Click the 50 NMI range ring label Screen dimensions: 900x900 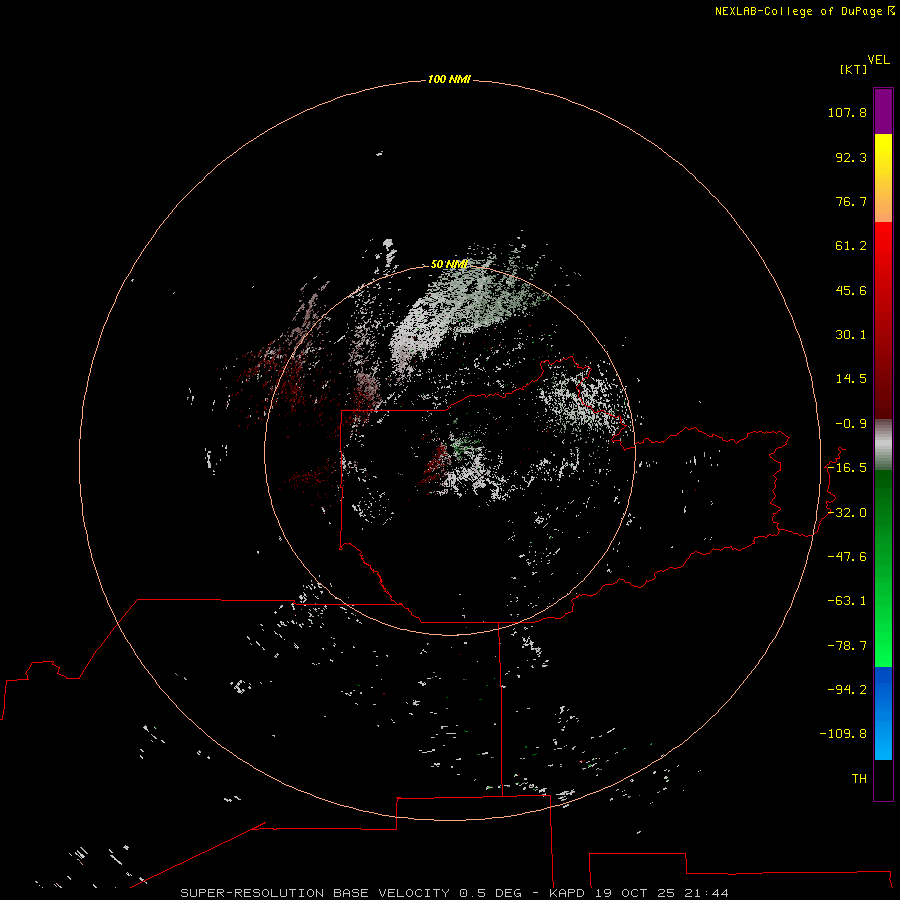(x=449, y=264)
